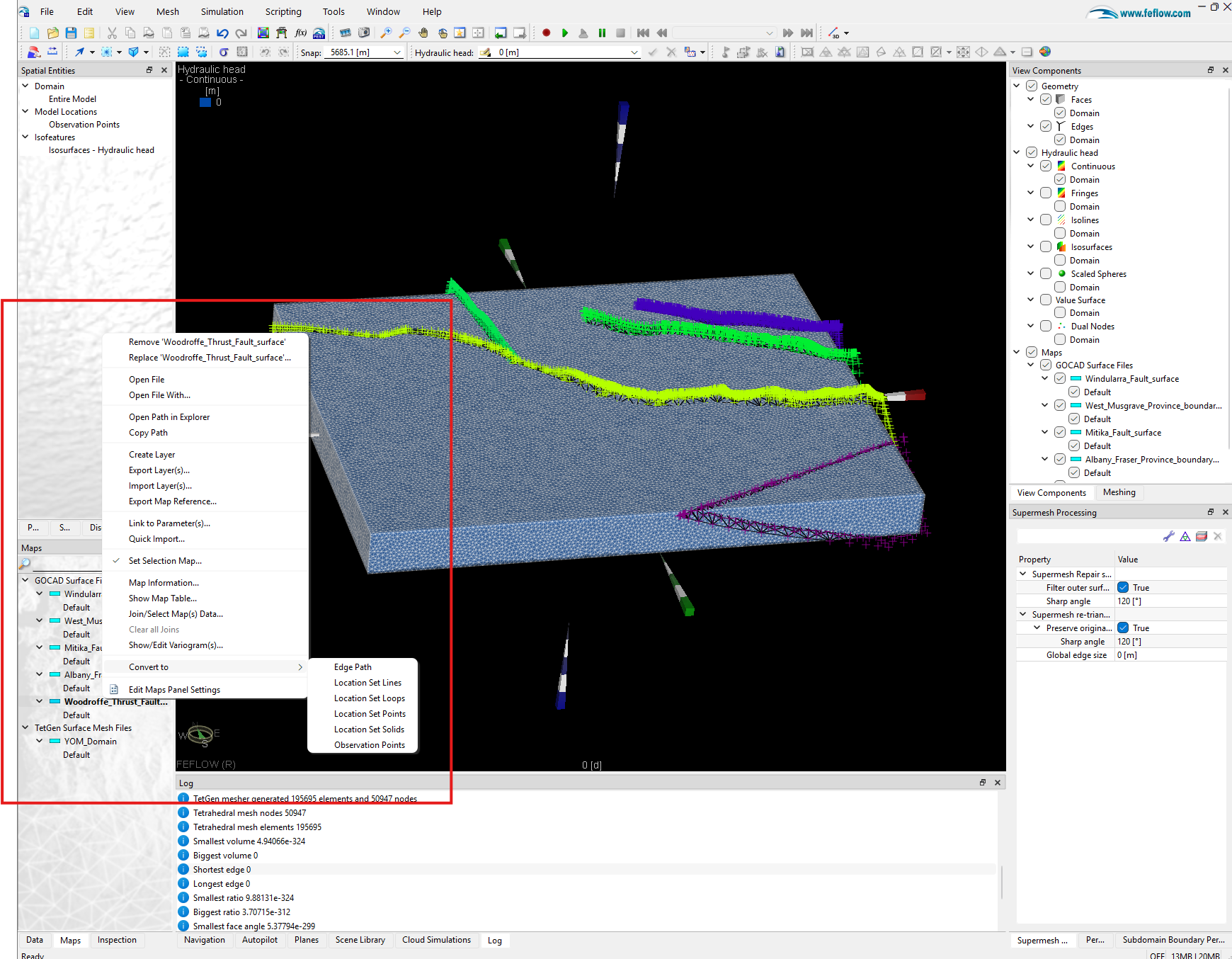Uncheck the Continuous hydraulic head checkbox
Image resolution: width=1232 pixels, height=959 pixels.
1046,166
